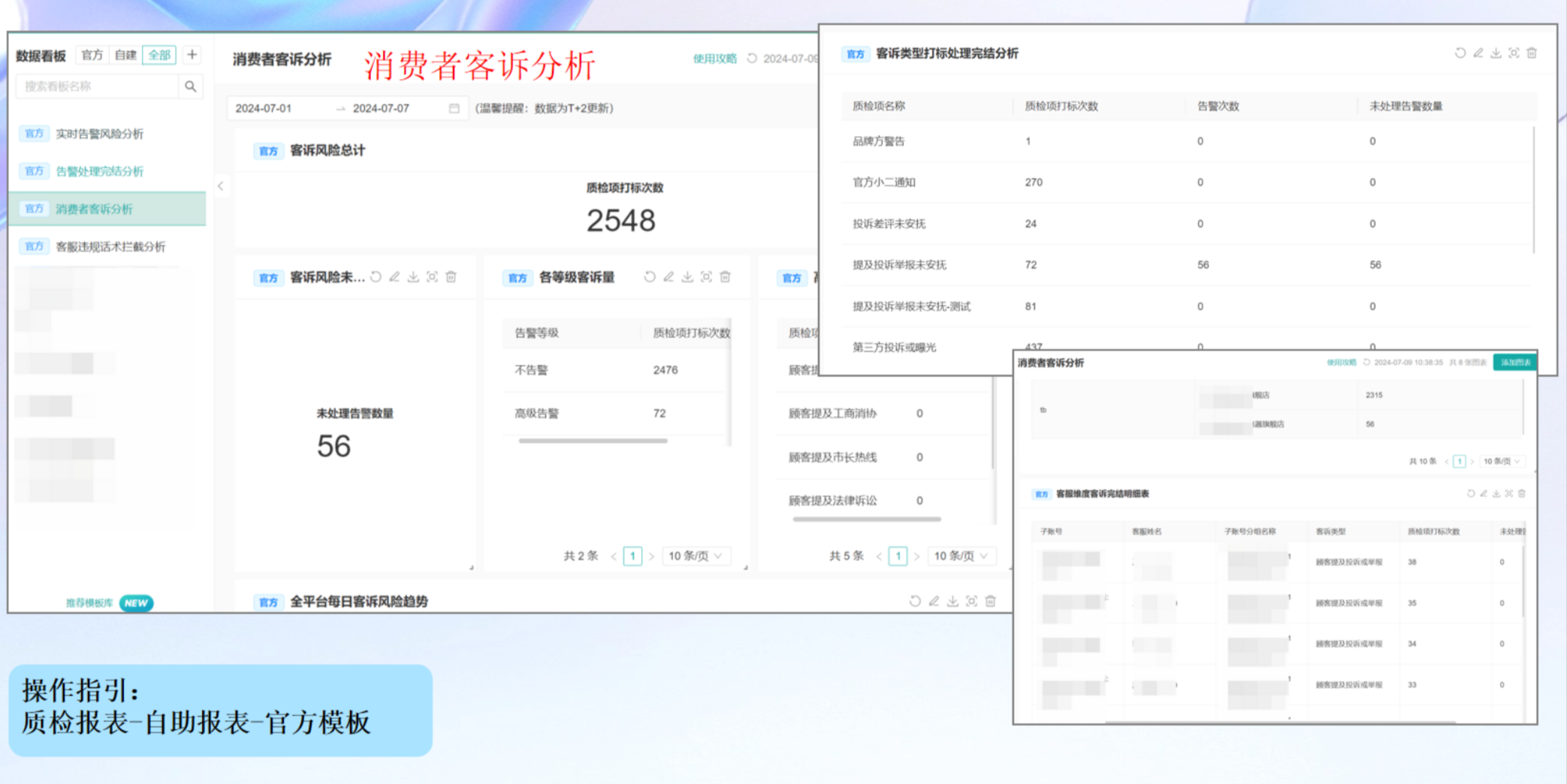Click horizontal scrollbar under 各等级客诉量 table

tap(593, 441)
